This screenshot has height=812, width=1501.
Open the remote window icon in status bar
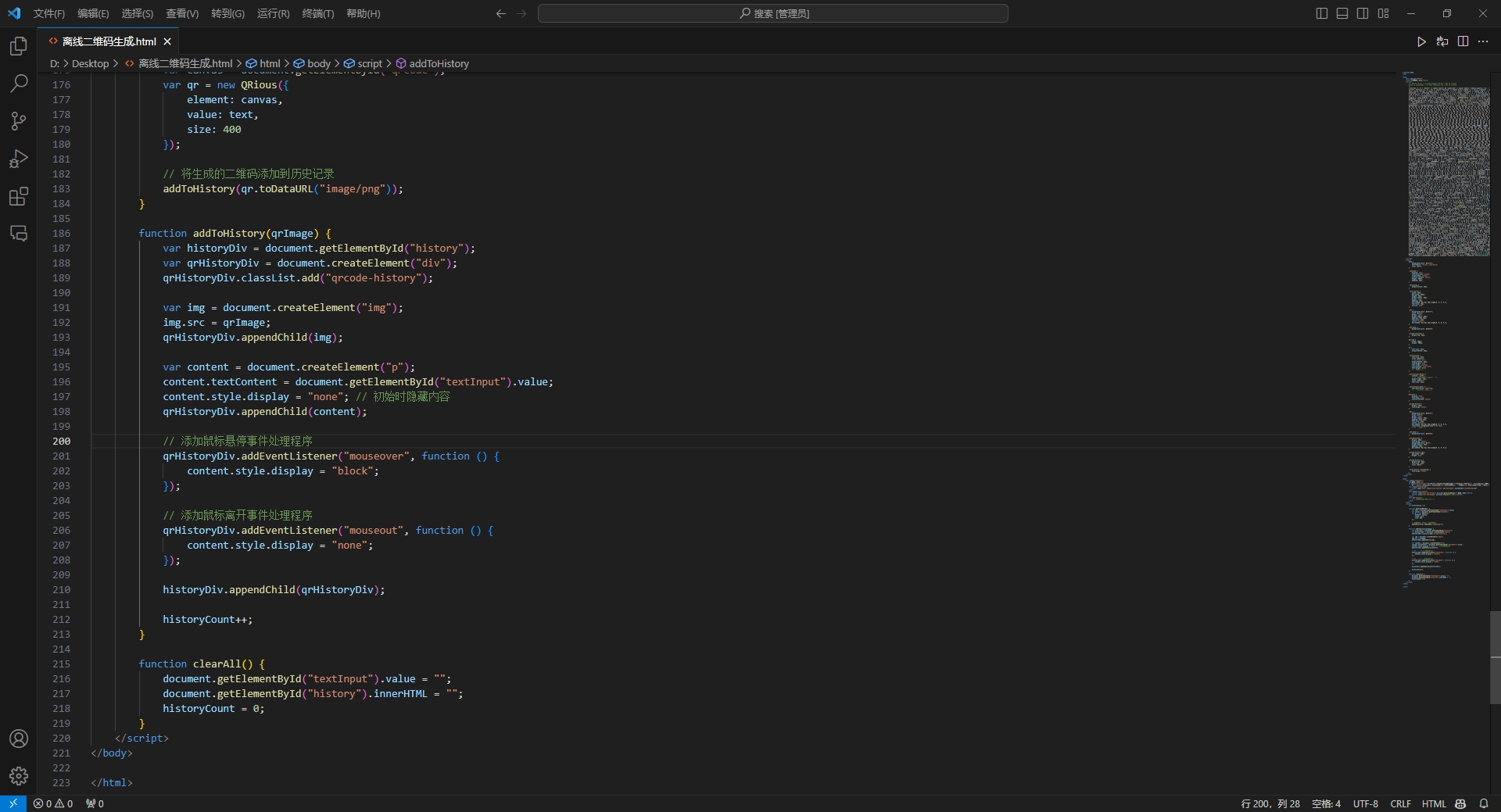coord(13,803)
